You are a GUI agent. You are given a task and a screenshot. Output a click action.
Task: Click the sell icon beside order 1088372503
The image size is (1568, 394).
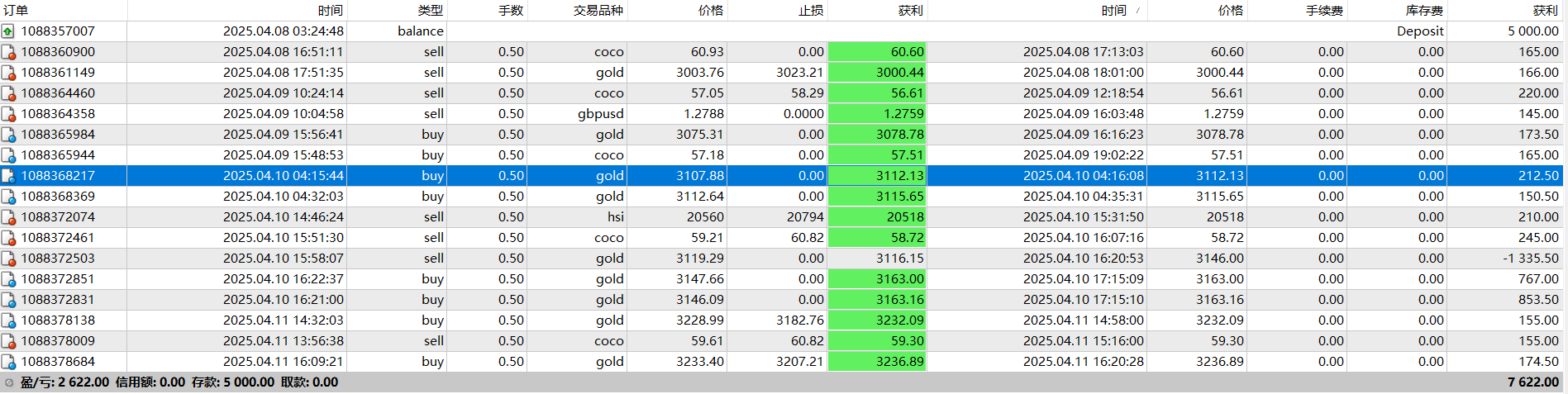(x=8, y=259)
